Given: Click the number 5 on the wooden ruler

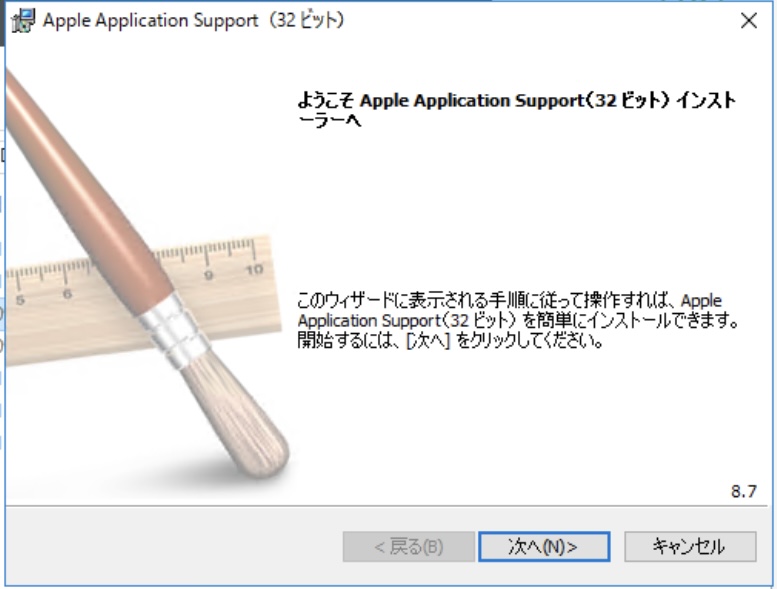Looking at the screenshot, I should click(x=20, y=300).
